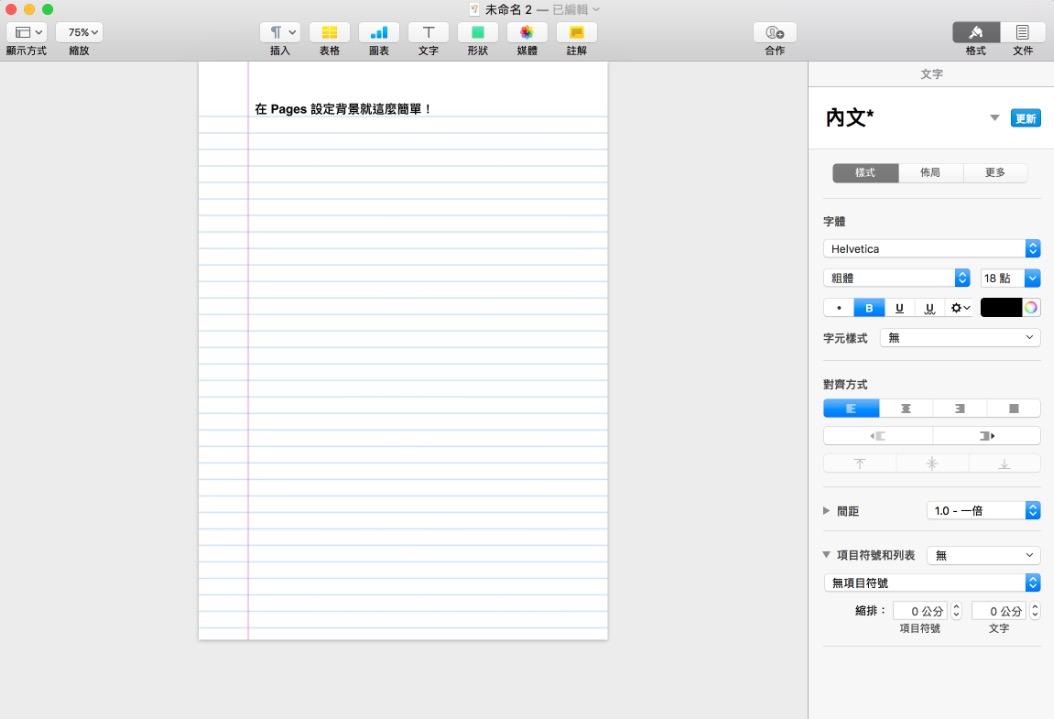
Task: Open the gear advanced text options
Action: [959, 308]
